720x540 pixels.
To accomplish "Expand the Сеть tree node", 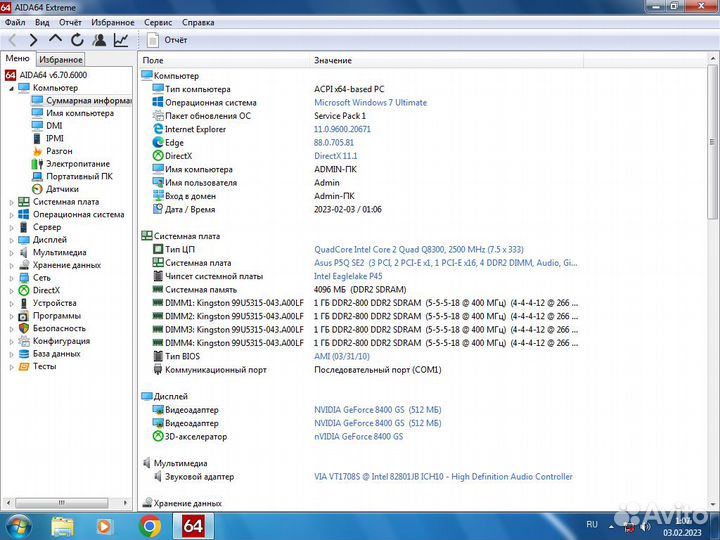I will point(11,278).
